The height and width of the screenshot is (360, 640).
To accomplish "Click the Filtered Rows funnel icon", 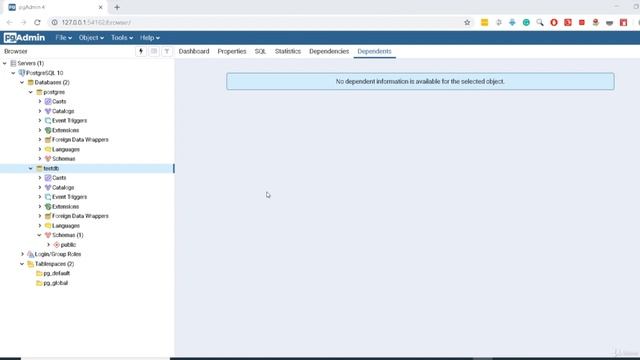I will click(167, 51).
